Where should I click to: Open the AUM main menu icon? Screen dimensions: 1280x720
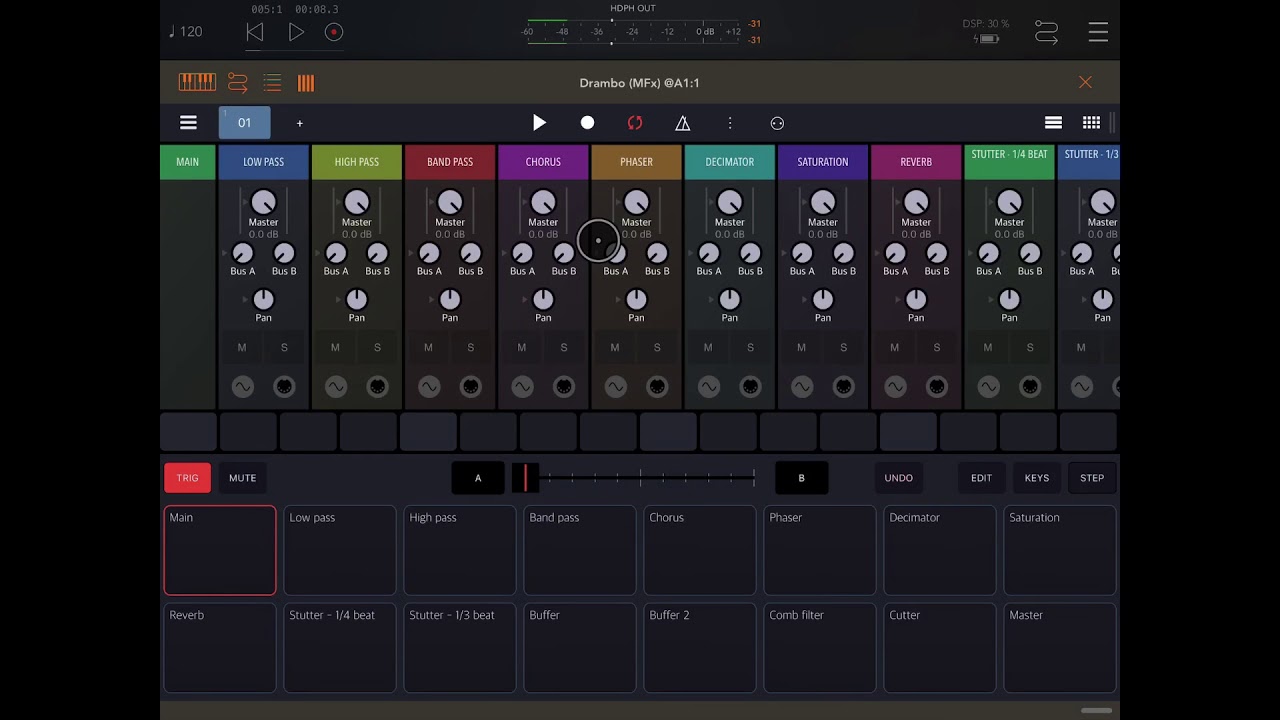(1098, 32)
